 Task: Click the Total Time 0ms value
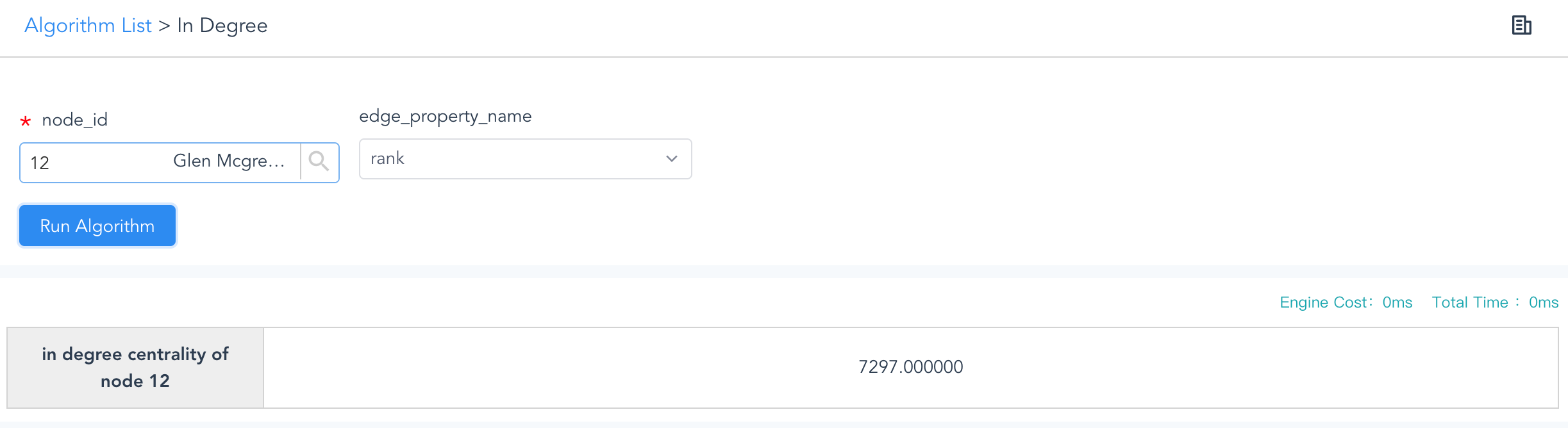1544,302
